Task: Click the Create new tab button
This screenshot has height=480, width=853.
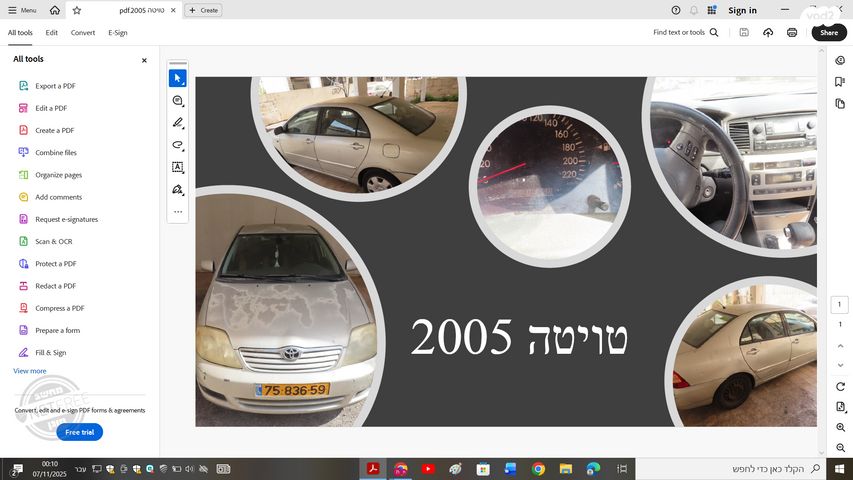Action: tap(203, 10)
